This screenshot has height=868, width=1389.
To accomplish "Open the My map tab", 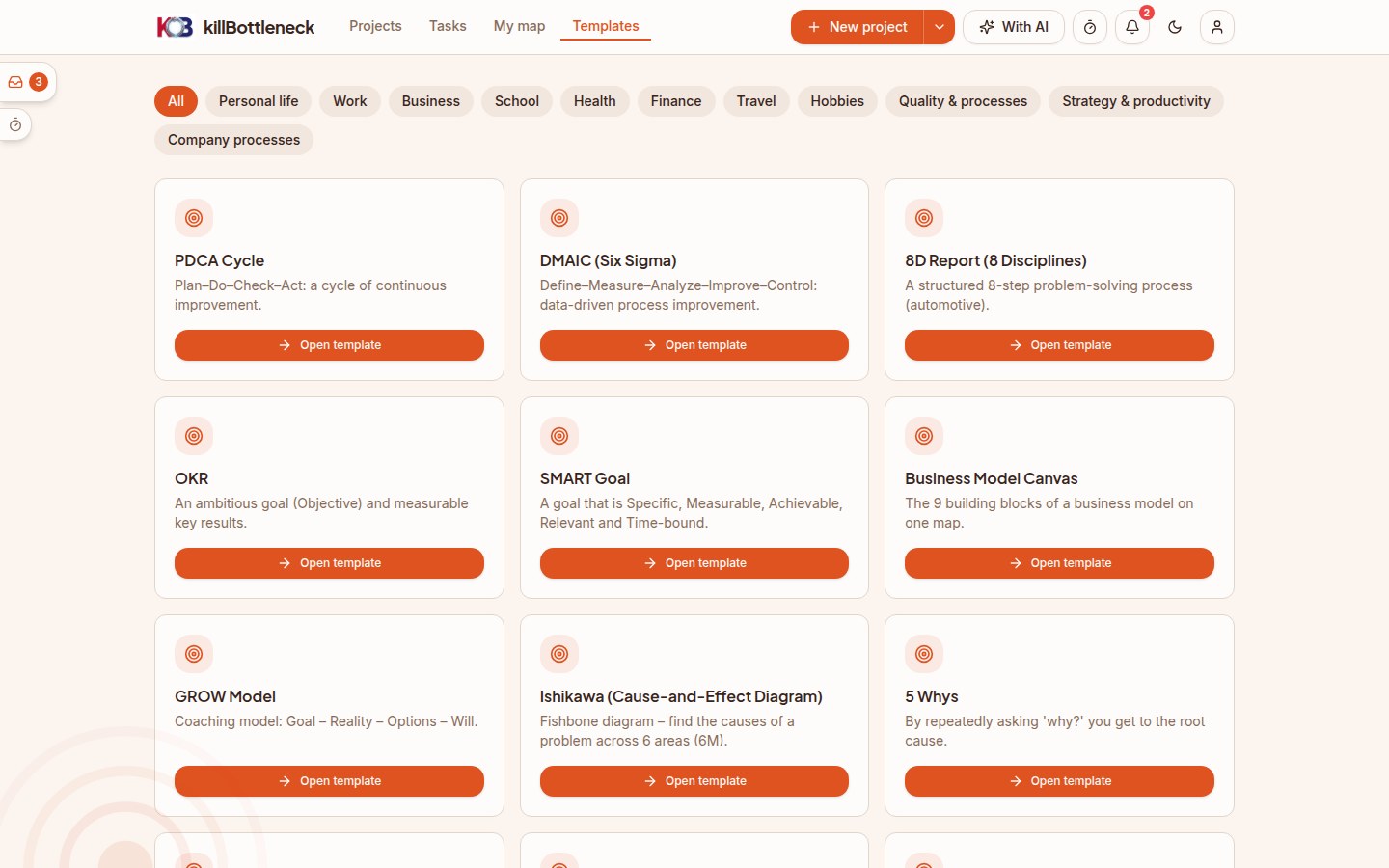I will click(x=519, y=26).
